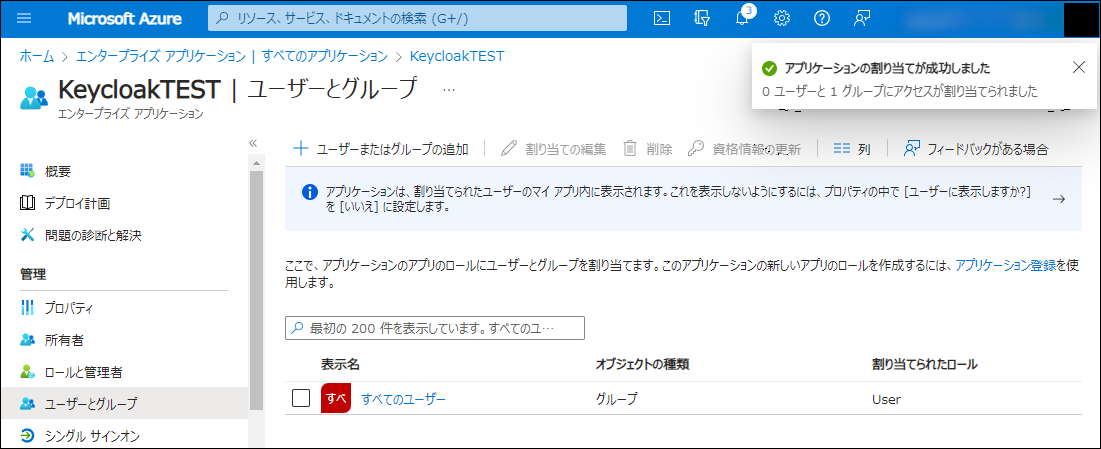Screen dimensions: 1101x449
Task: Follow the アプリケーション登録 link
Action: pyautogui.click(x=1005, y=265)
